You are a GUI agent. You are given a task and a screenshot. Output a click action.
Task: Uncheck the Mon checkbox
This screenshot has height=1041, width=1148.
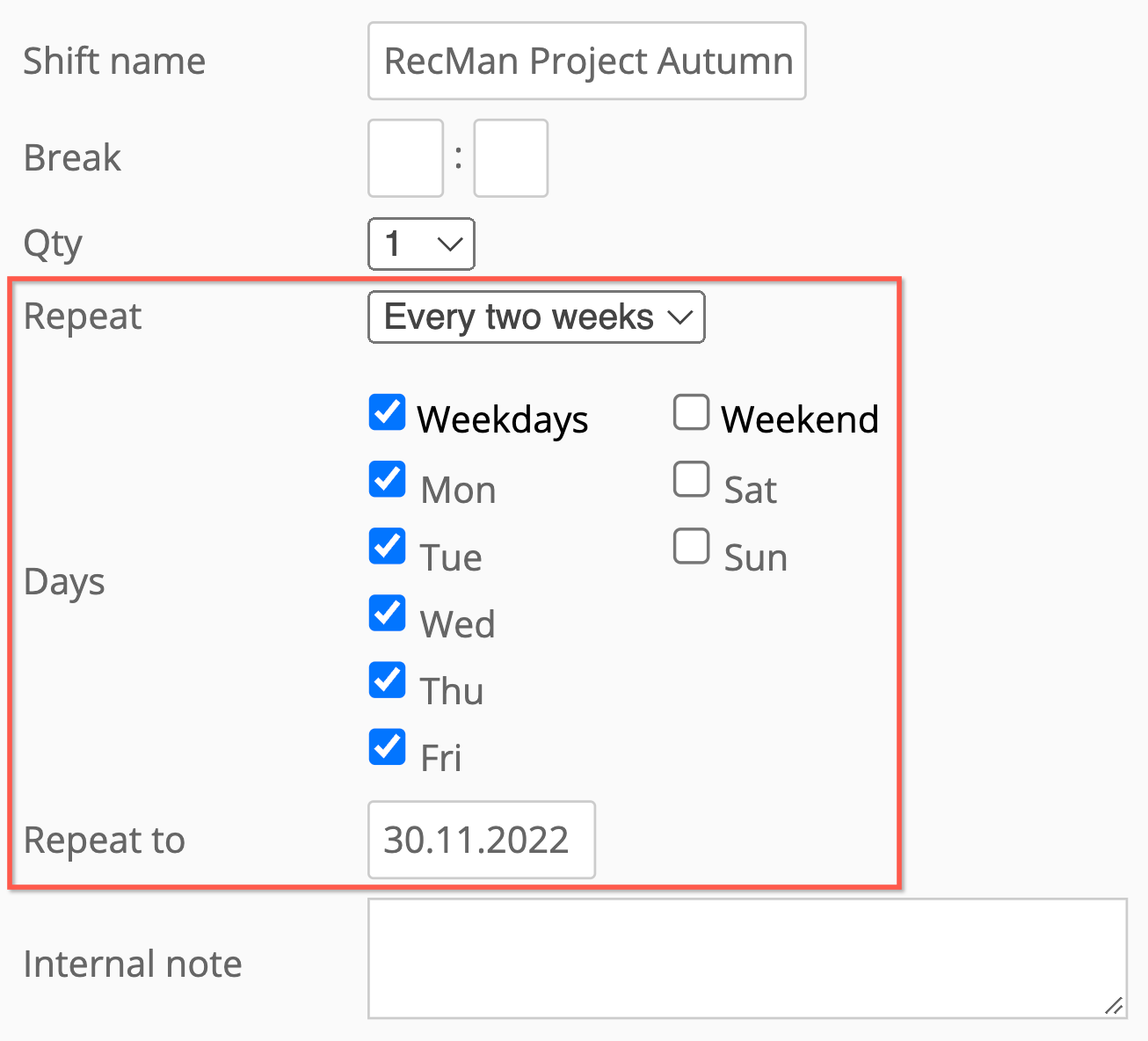pyautogui.click(x=387, y=479)
